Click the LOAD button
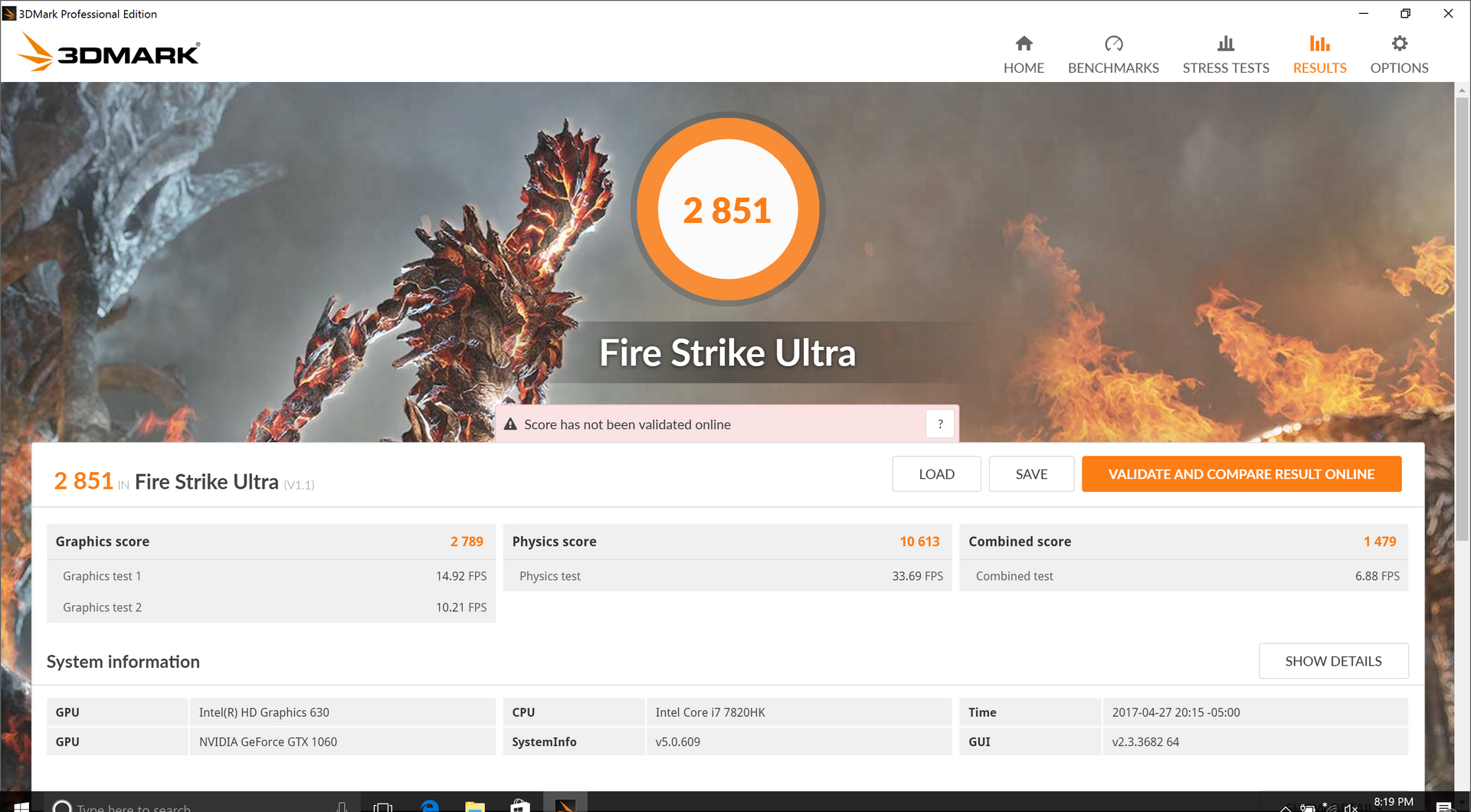 pyautogui.click(x=936, y=474)
